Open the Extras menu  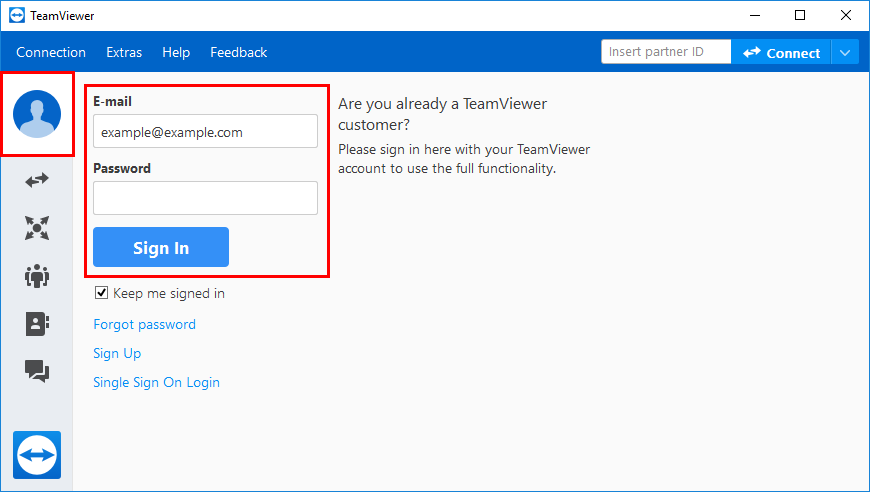(124, 52)
